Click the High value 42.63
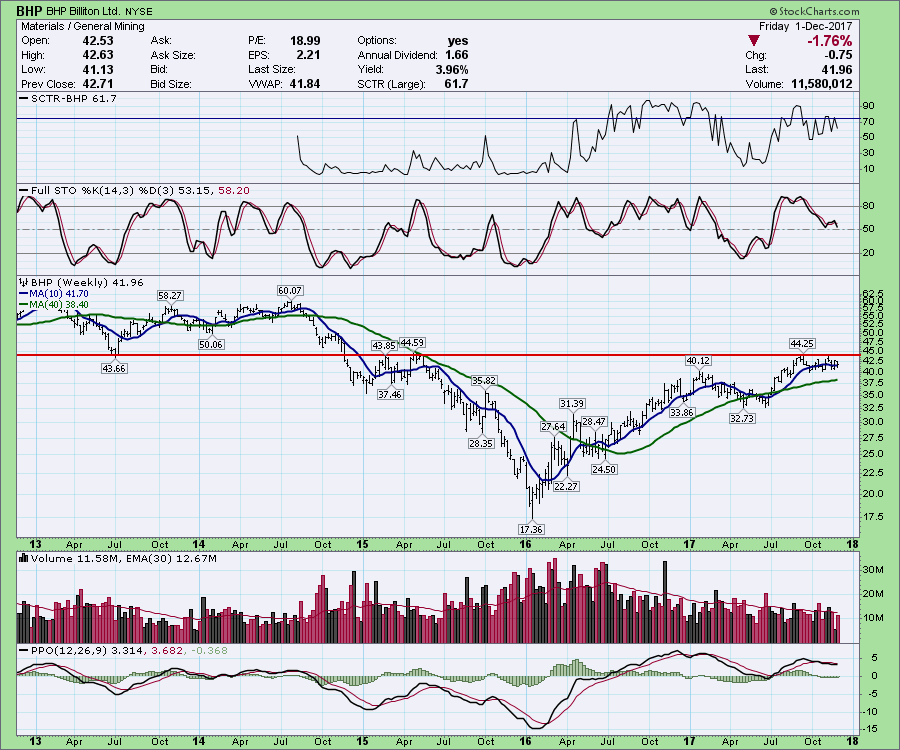This screenshot has width=900, height=750. point(98,55)
